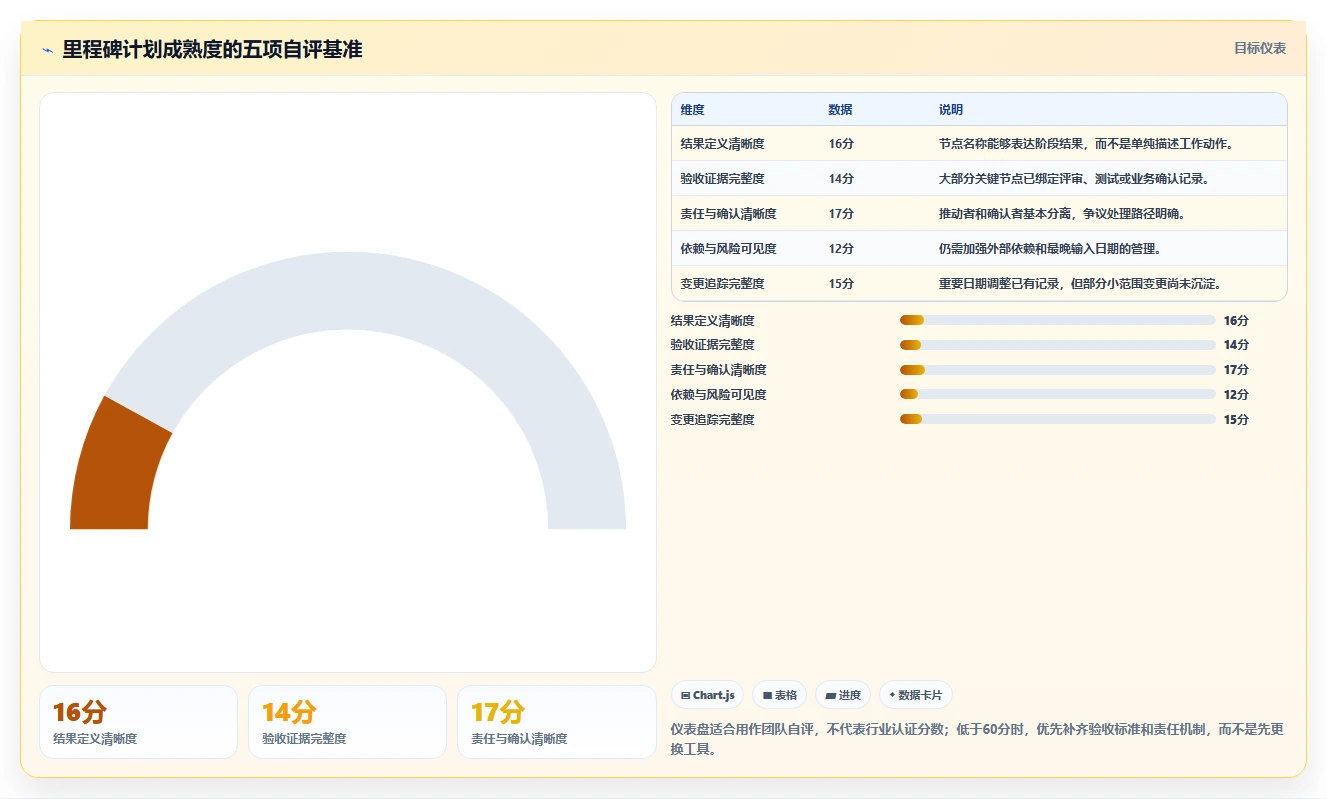
Task: Click the lightning icon beside the page title
Action: click(48, 50)
